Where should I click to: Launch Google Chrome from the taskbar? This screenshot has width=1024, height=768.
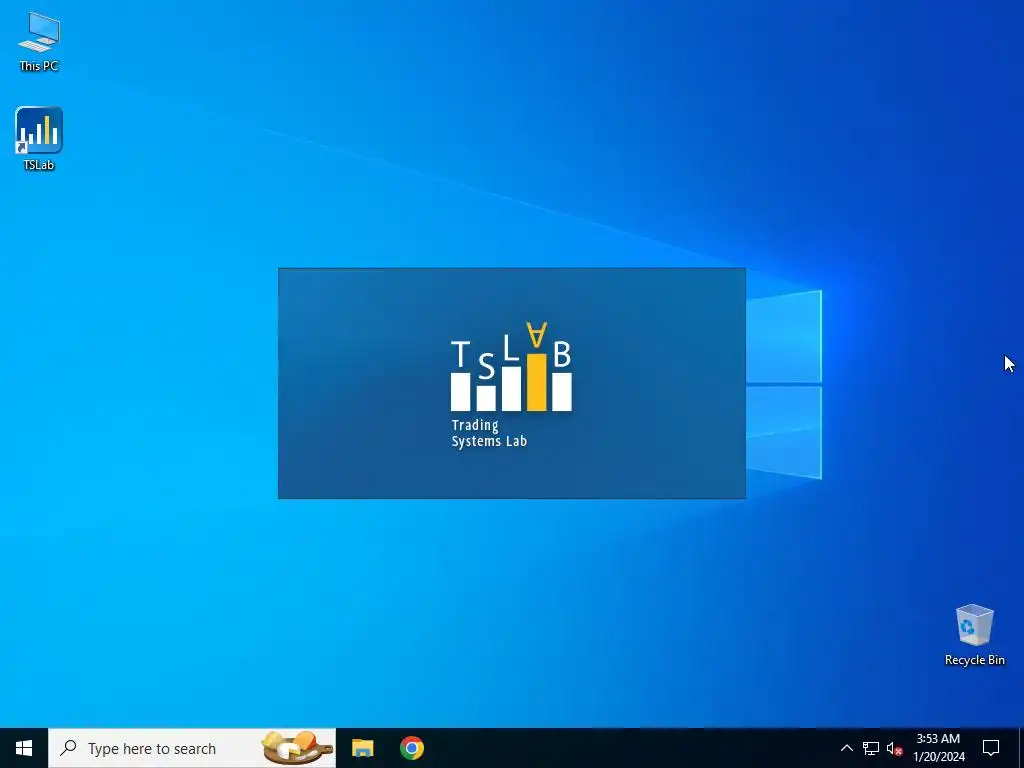tap(412, 748)
